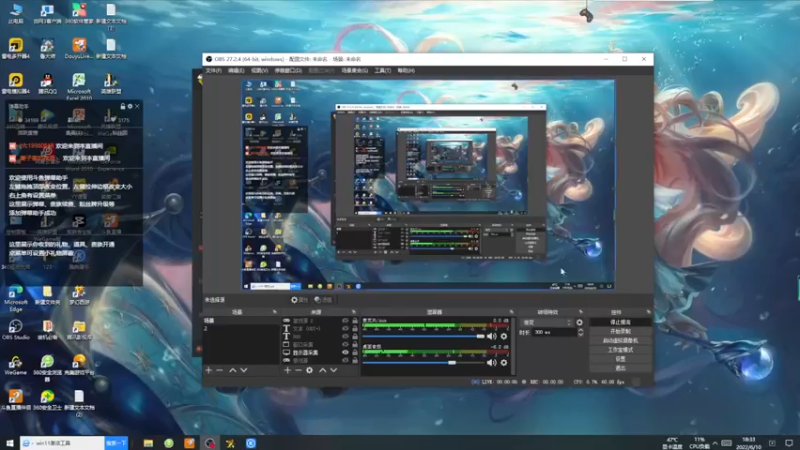800x450 pixels.
Task: Open danmu assistant overlay settings gear
Action: [x=130, y=106]
